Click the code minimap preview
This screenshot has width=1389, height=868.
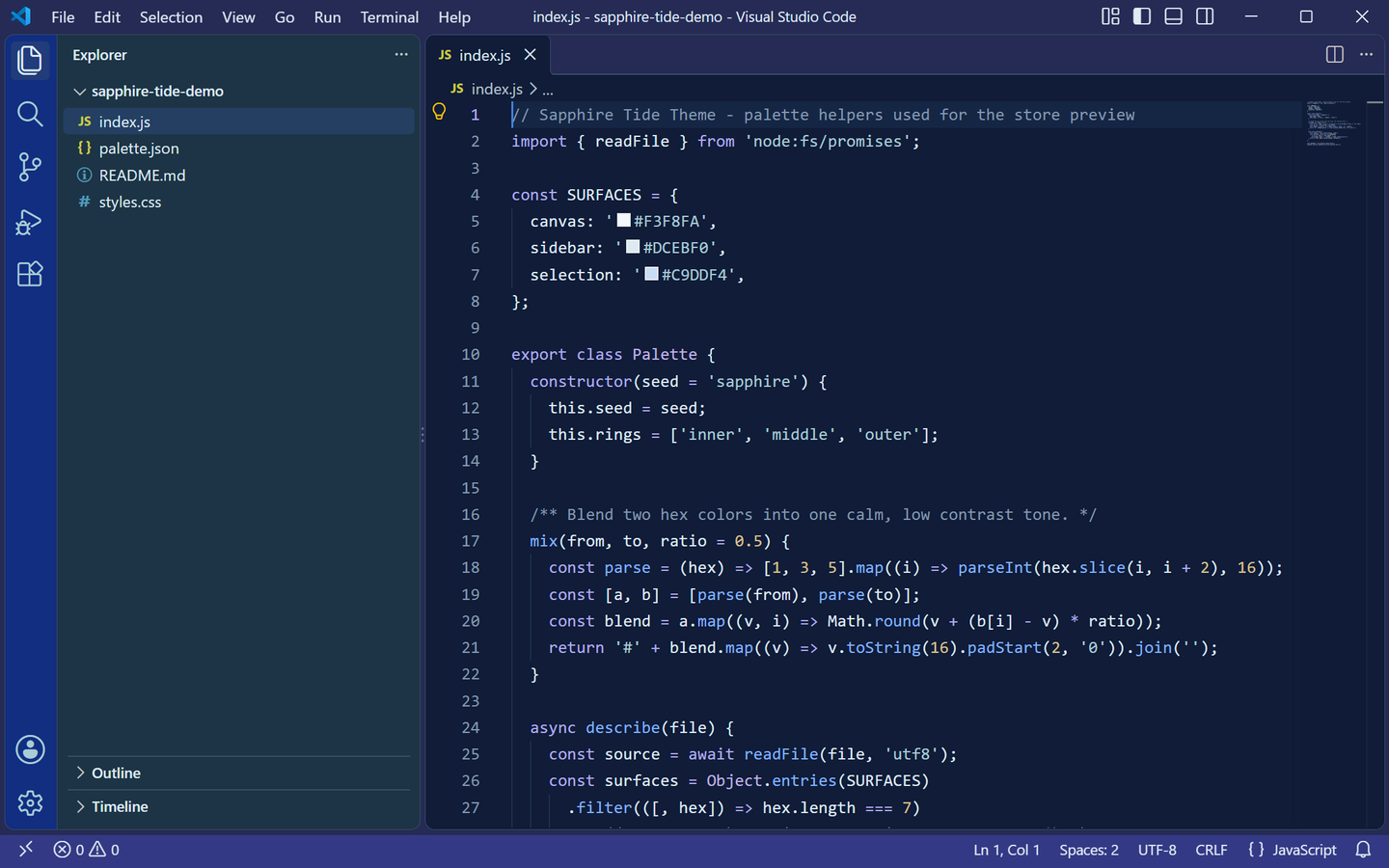tap(1334, 122)
